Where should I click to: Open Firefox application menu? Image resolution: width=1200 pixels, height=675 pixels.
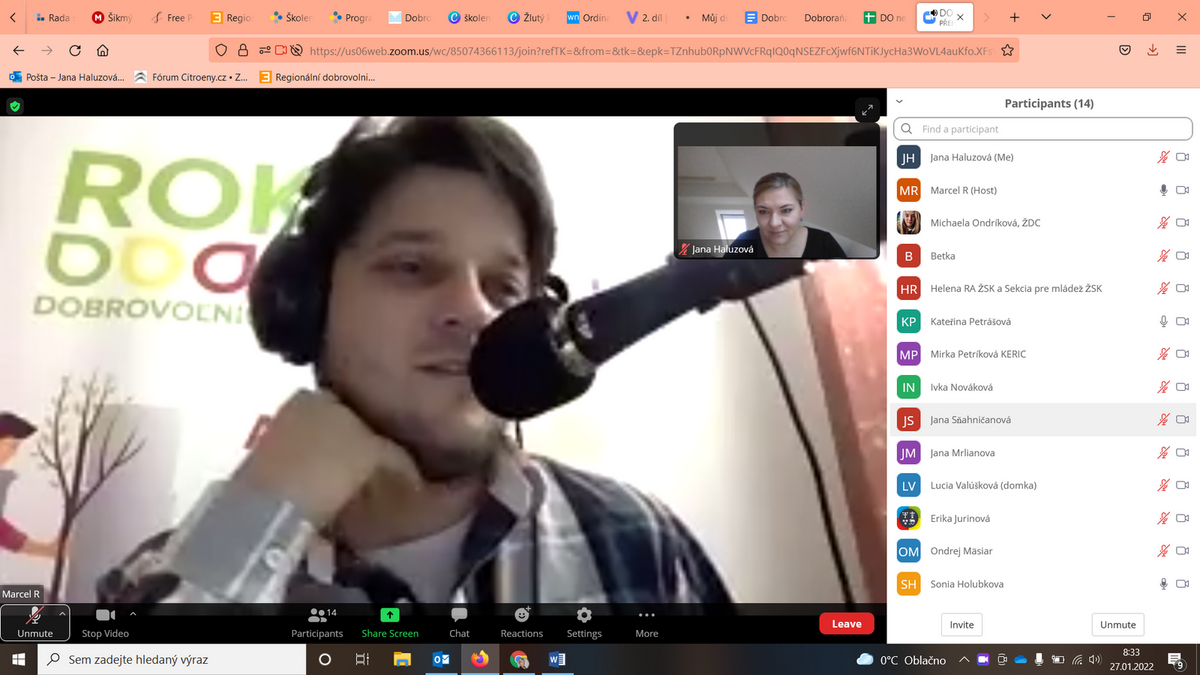tap(1181, 50)
